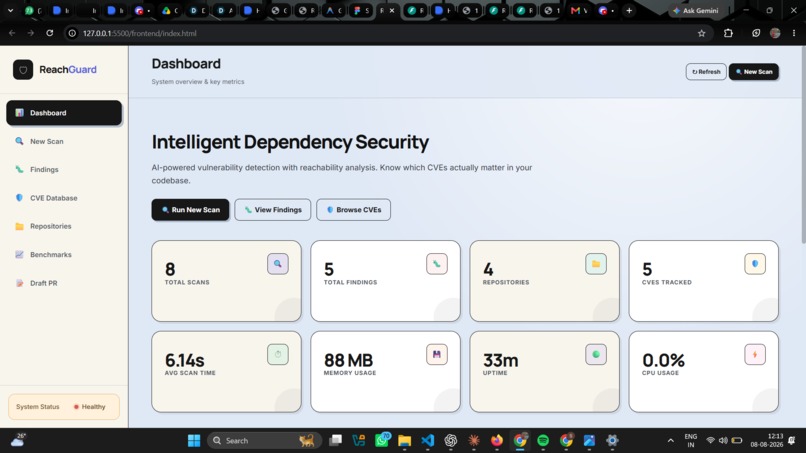This screenshot has height=453, width=806.
Task: Click the taskbar Search box
Action: 264,441
